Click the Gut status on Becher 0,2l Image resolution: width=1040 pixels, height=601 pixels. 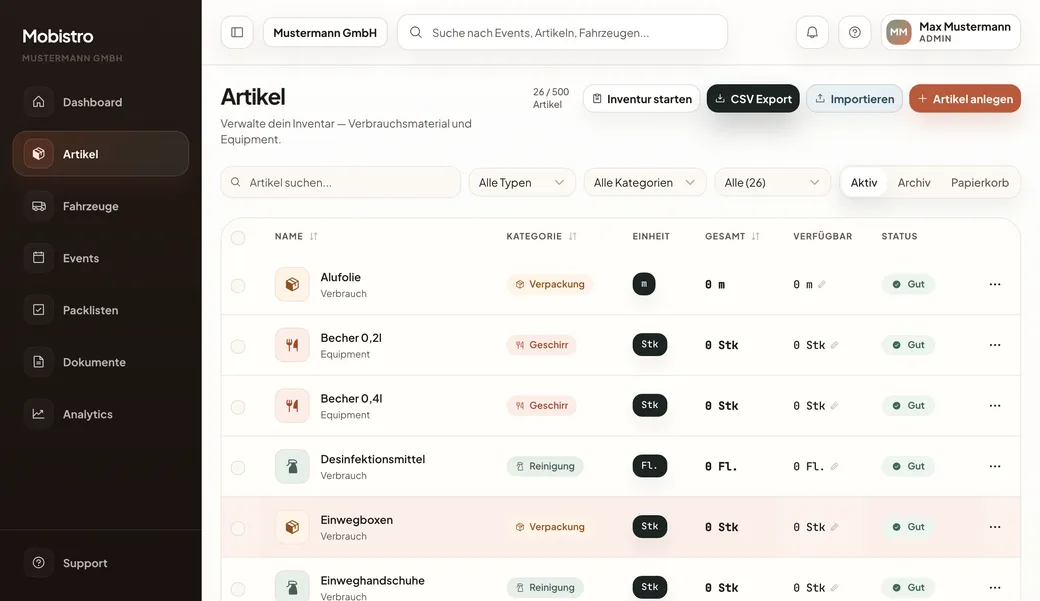click(908, 345)
